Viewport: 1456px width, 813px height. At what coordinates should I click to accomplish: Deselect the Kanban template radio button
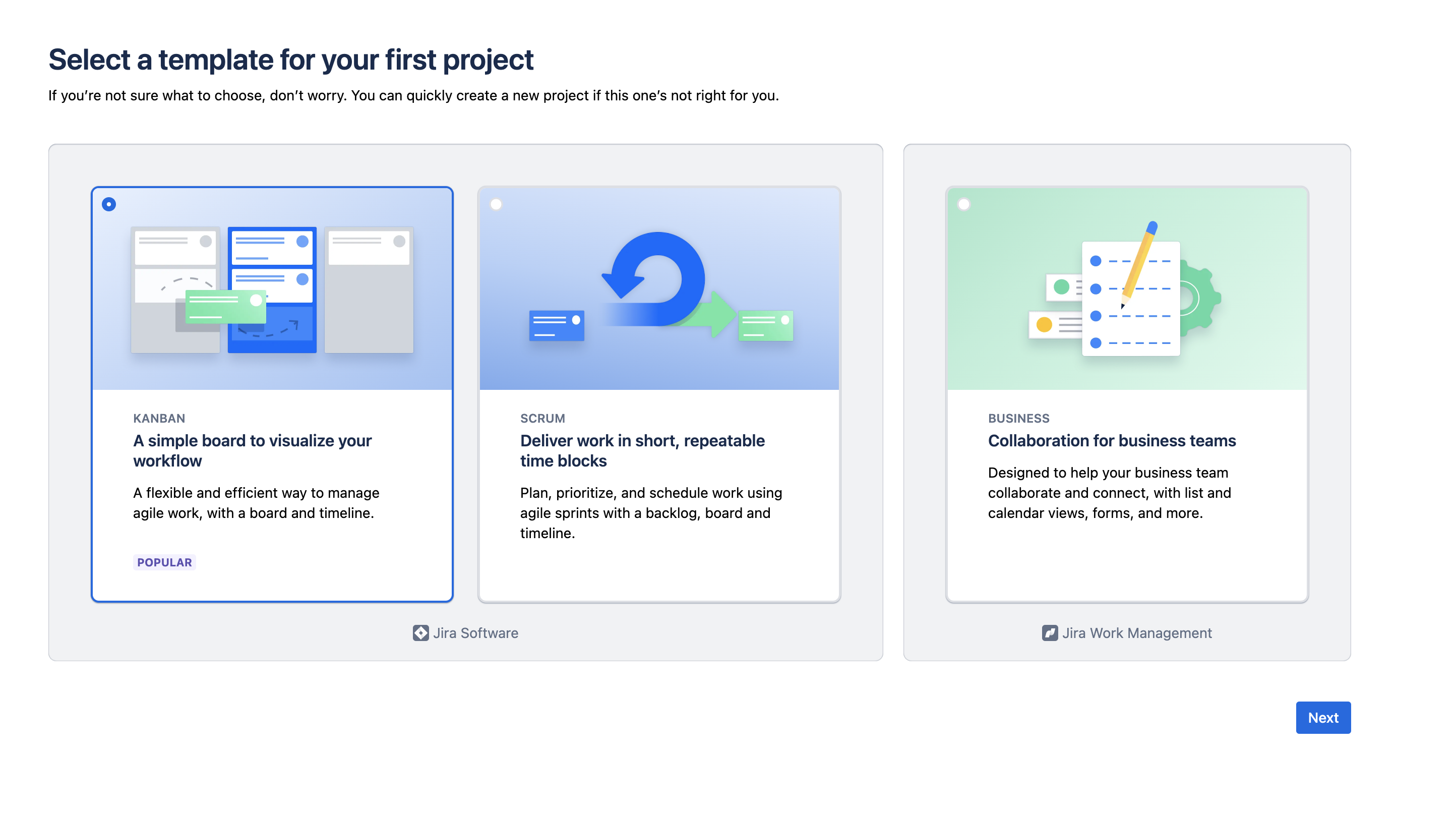pyautogui.click(x=108, y=205)
